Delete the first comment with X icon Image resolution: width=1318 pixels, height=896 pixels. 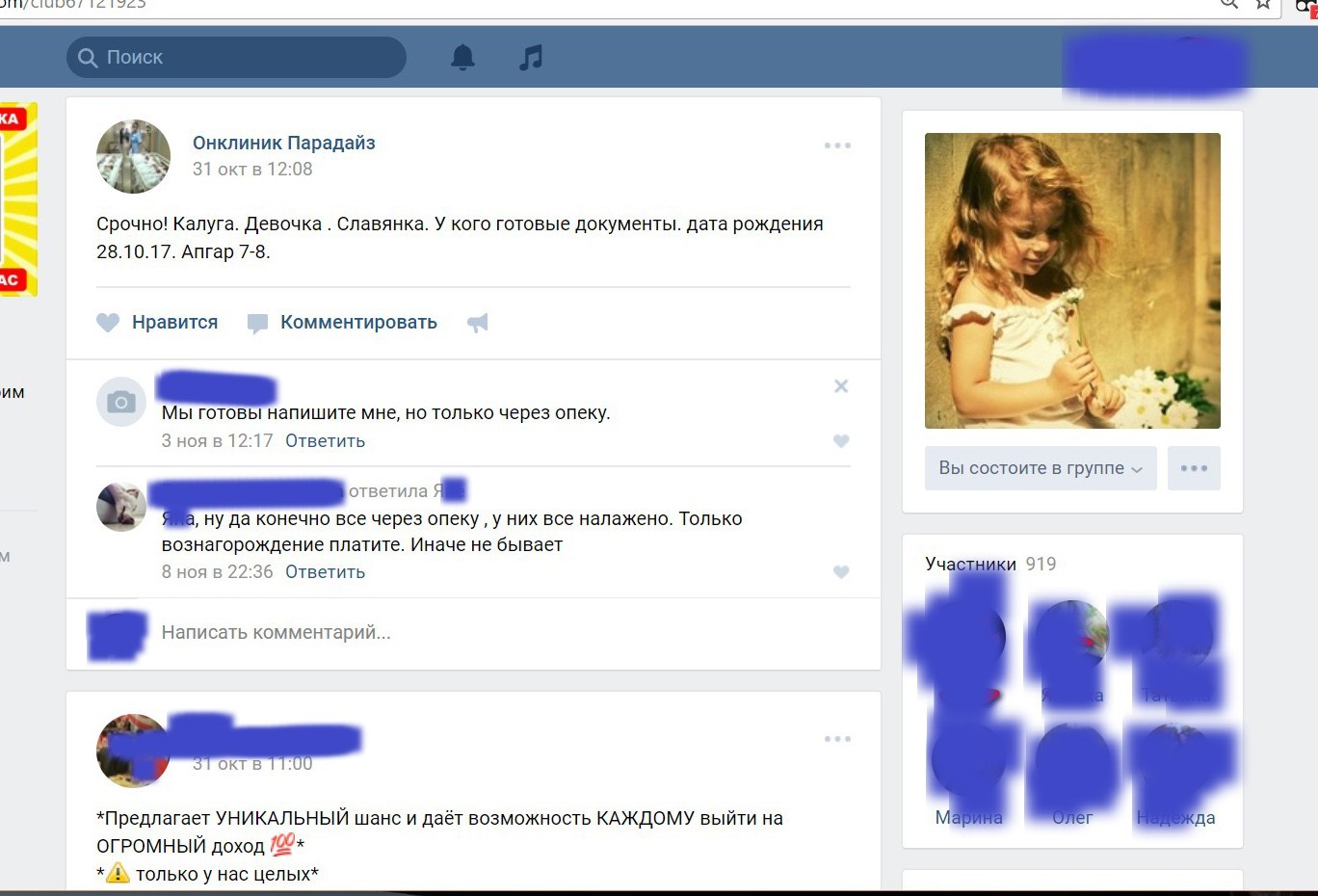point(841,386)
